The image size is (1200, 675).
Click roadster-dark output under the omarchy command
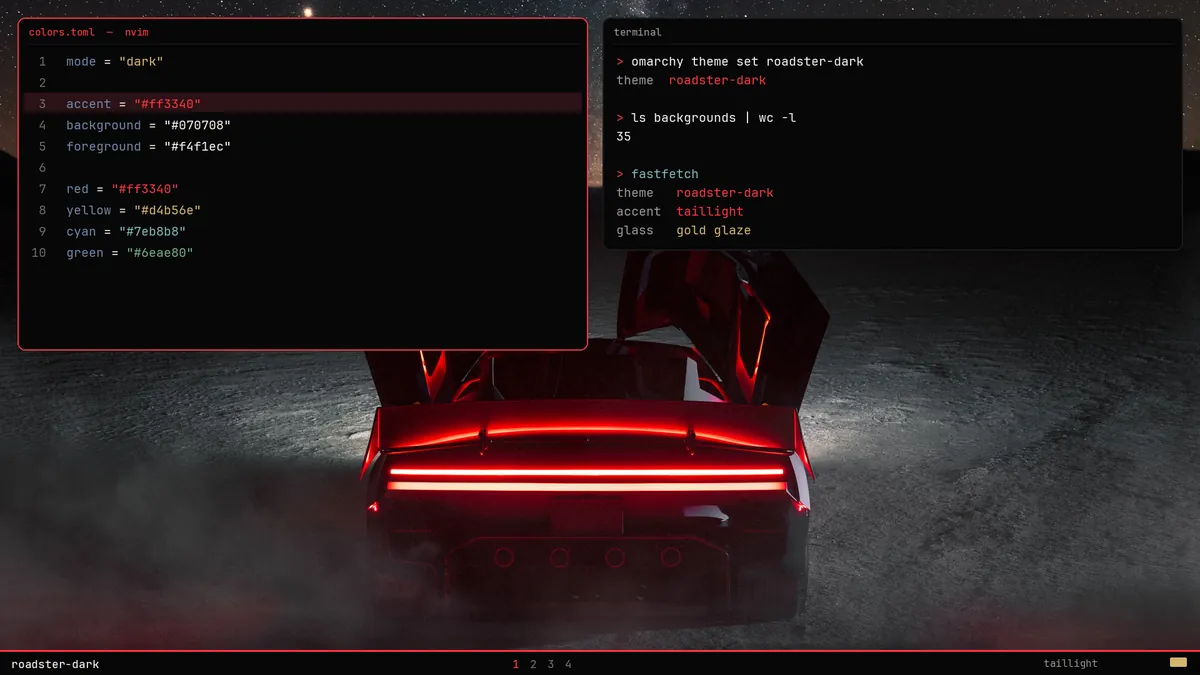point(717,81)
